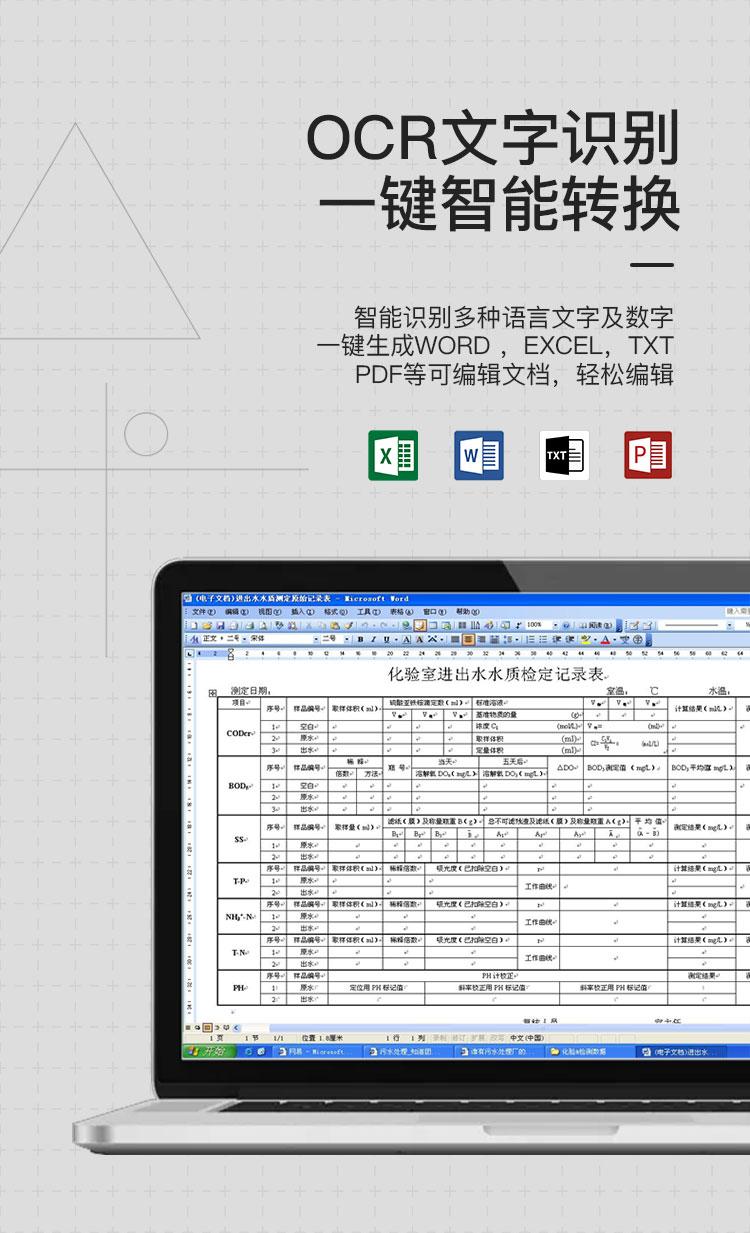Open the 窗口 menu

point(434,611)
